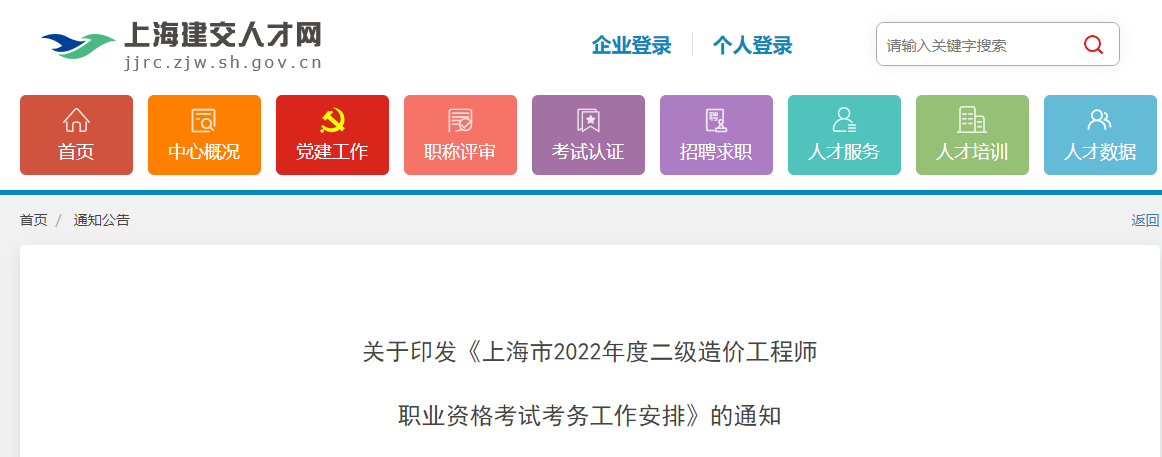Click the 返回 back link
This screenshot has width=1162, height=457.
click(x=1145, y=220)
